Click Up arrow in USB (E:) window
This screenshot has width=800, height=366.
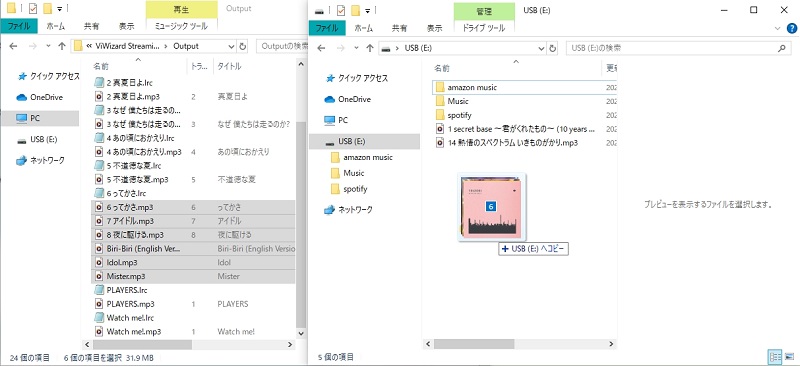click(369, 48)
